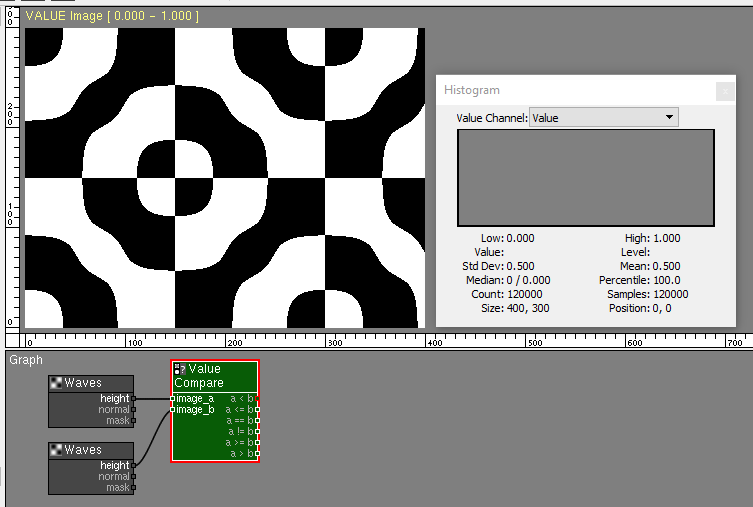Click the bottom Waves node mask output
The width and height of the screenshot is (753, 507).
click(133, 488)
